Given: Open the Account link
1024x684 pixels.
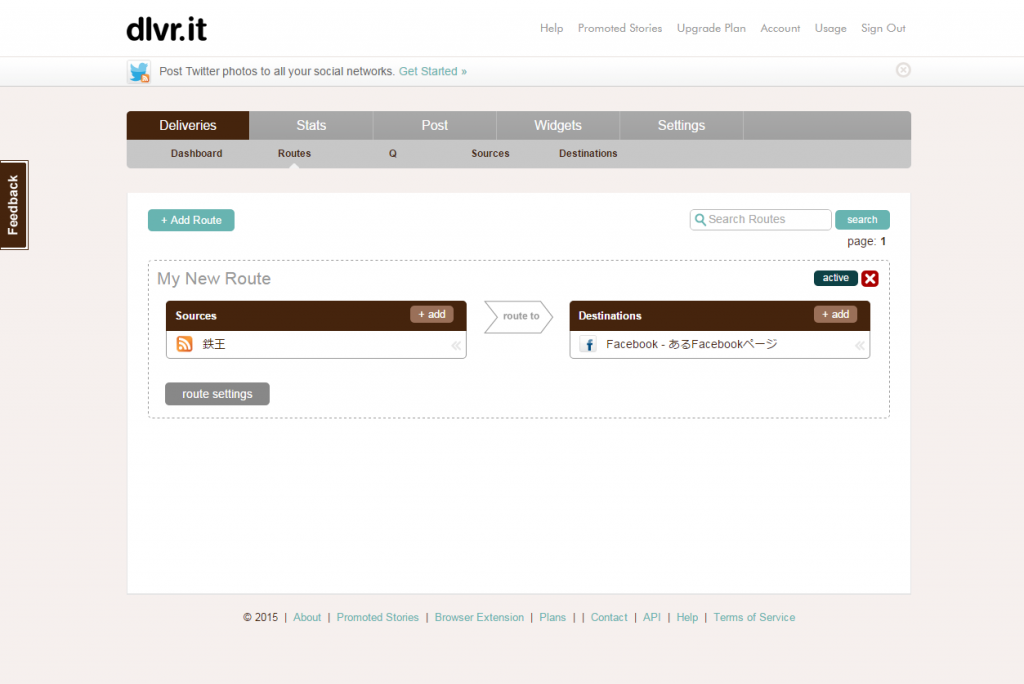Looking at the screenshot, I should [780, 28].
